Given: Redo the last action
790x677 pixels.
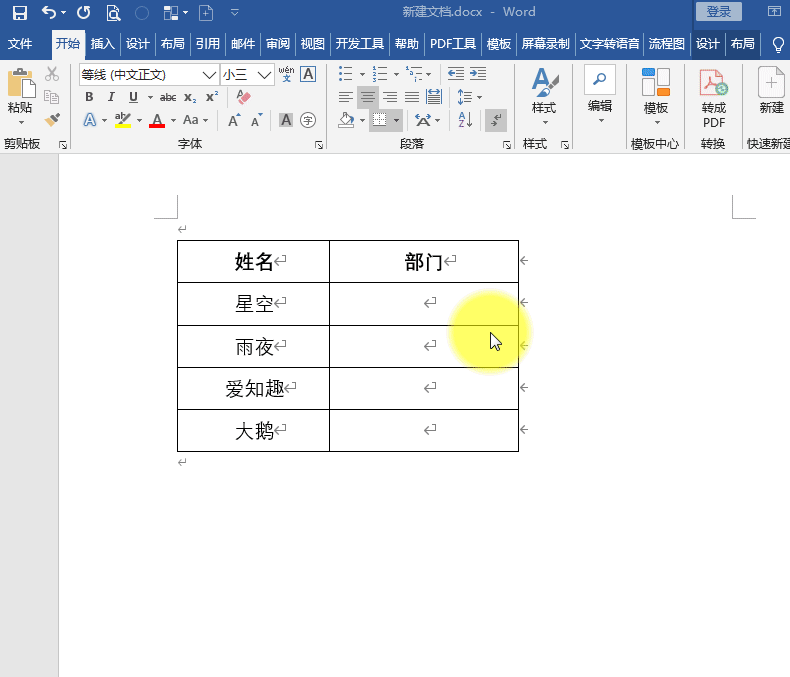Looking at the screenshot, I should click(x=84, y=12).
